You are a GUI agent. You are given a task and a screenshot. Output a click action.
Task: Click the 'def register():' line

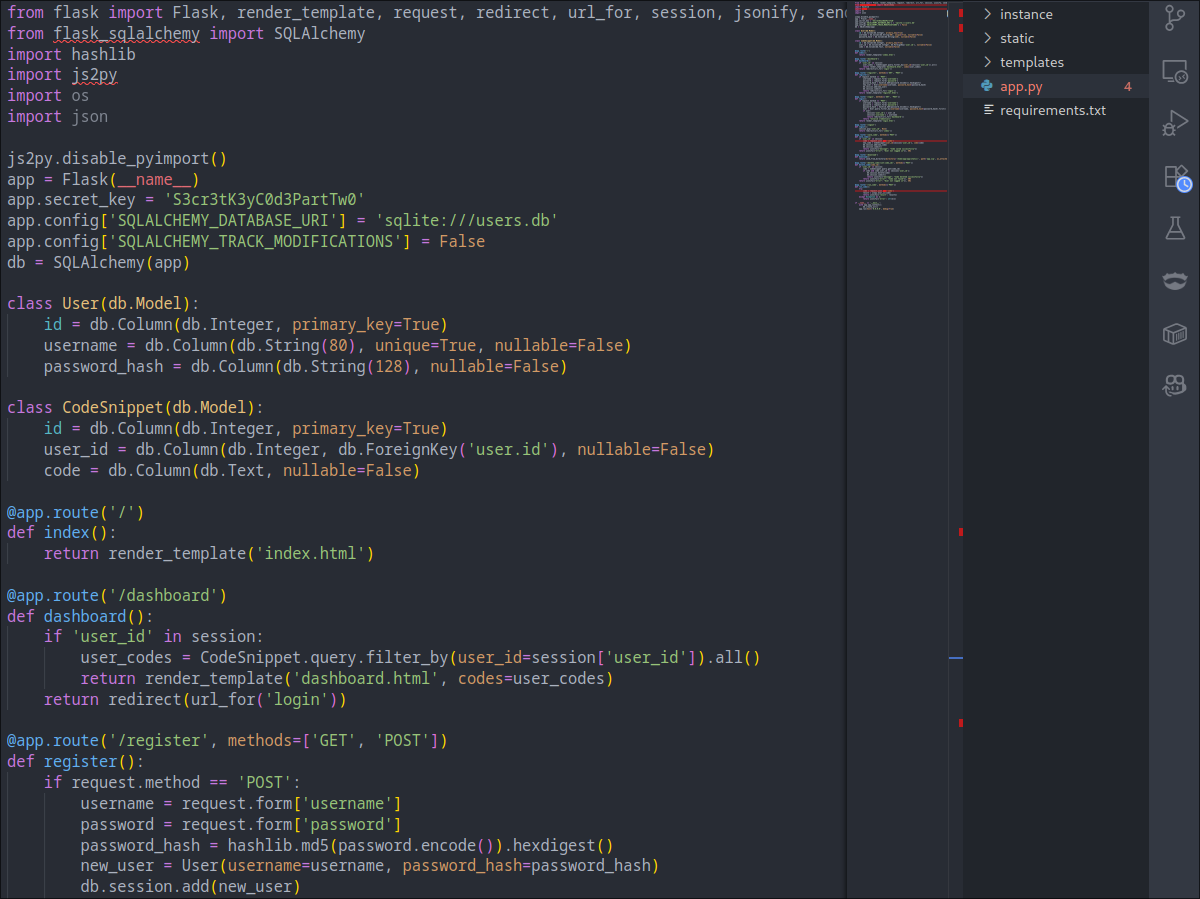click(x=76, y=762)
